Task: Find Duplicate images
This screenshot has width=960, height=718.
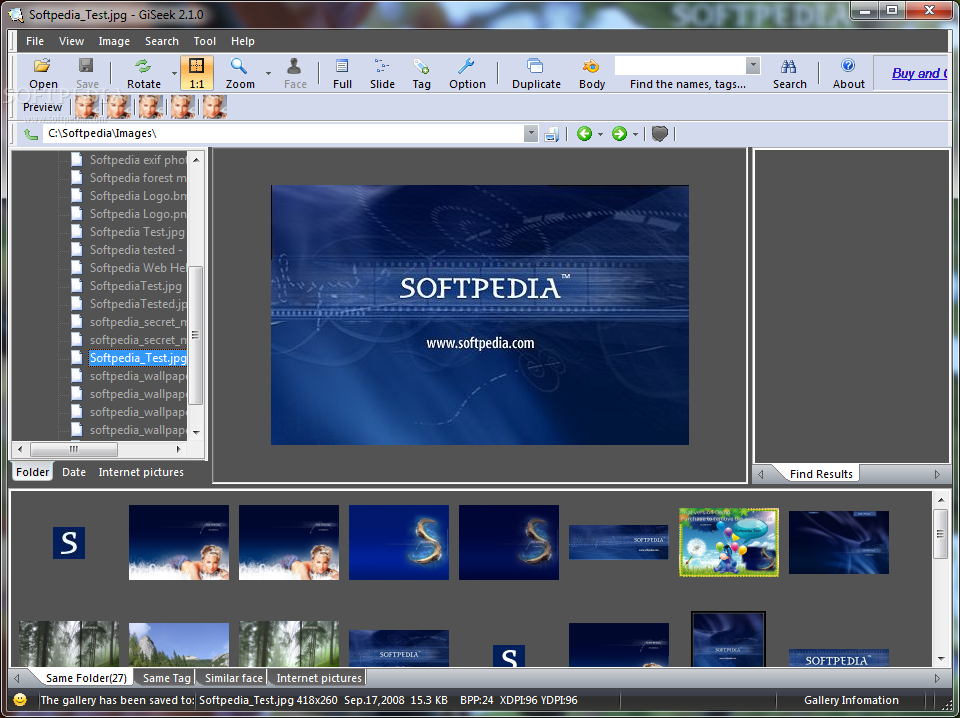Action: (536, 73)
